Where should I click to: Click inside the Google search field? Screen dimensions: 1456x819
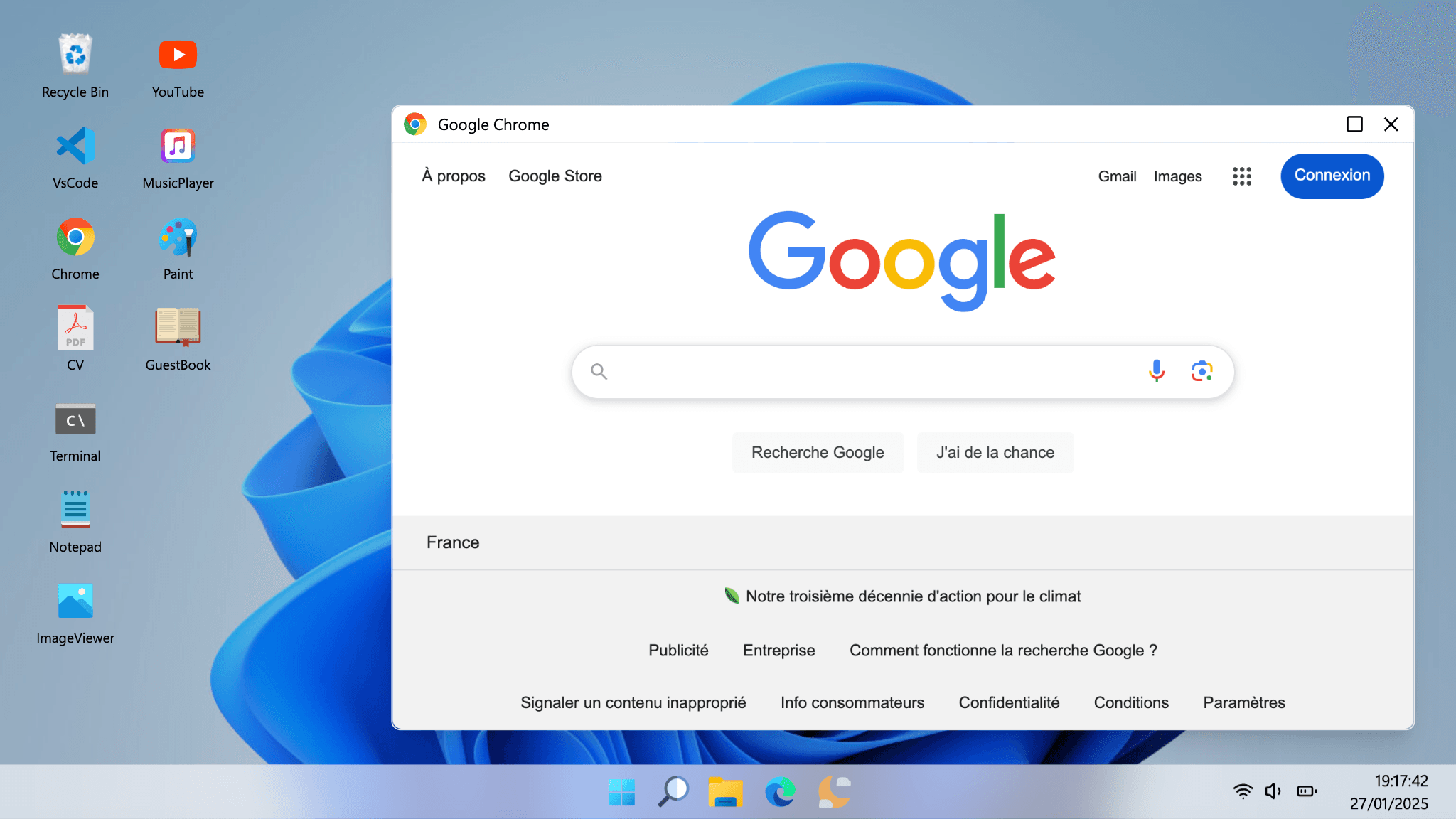pos(853,371)
